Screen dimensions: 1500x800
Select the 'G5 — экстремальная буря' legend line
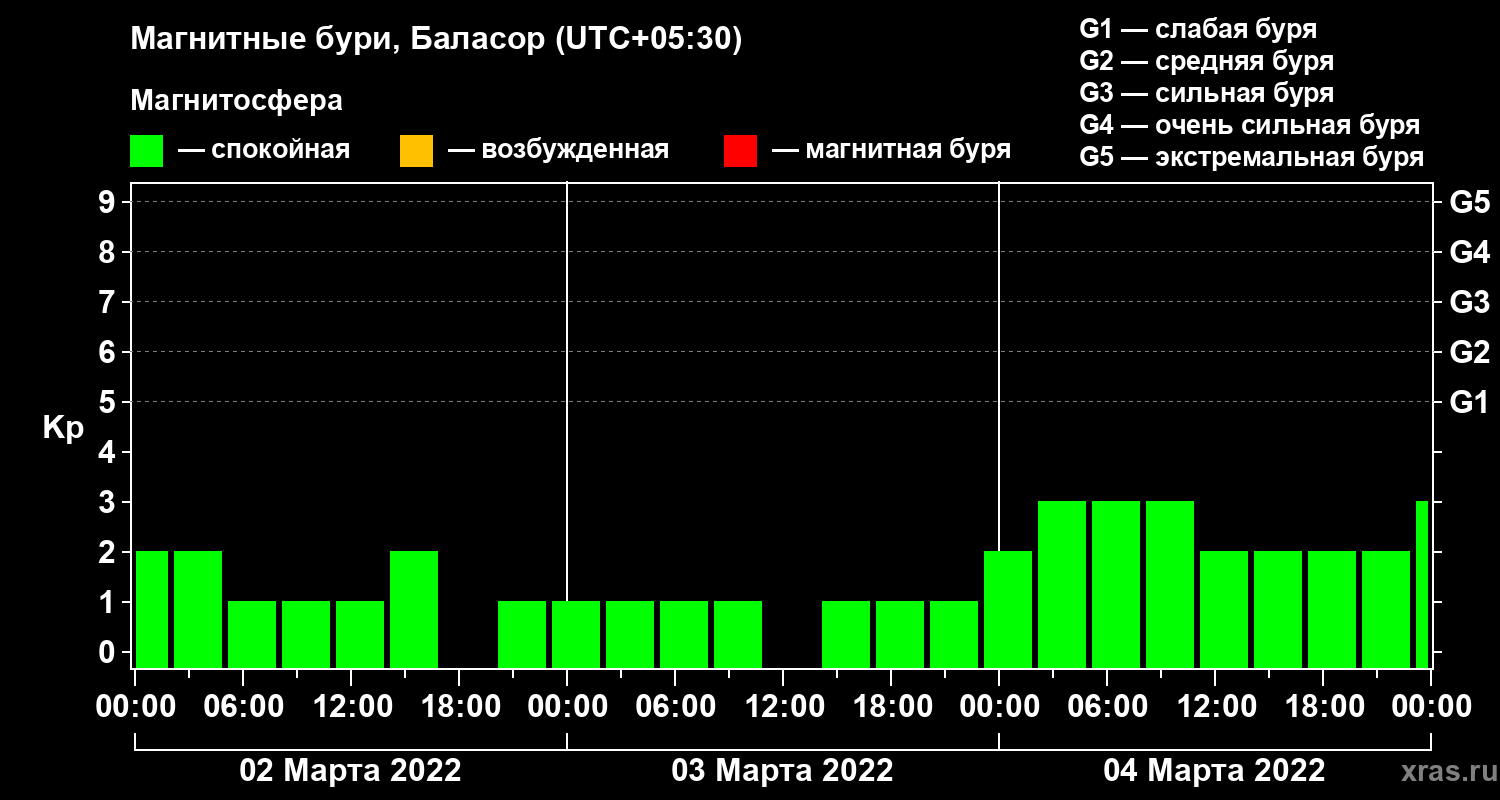[1252, 157]
